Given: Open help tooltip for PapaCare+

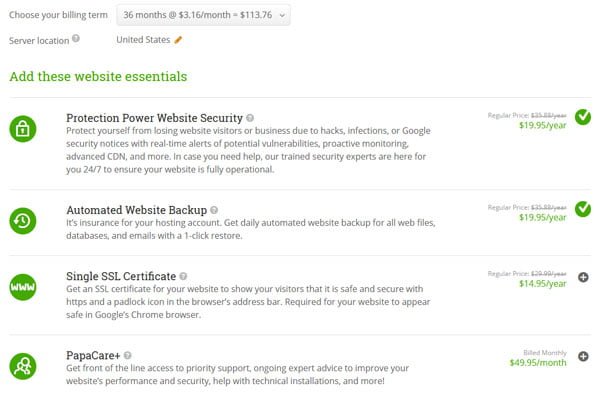Looking at the screenshot, I should (128, 355).
